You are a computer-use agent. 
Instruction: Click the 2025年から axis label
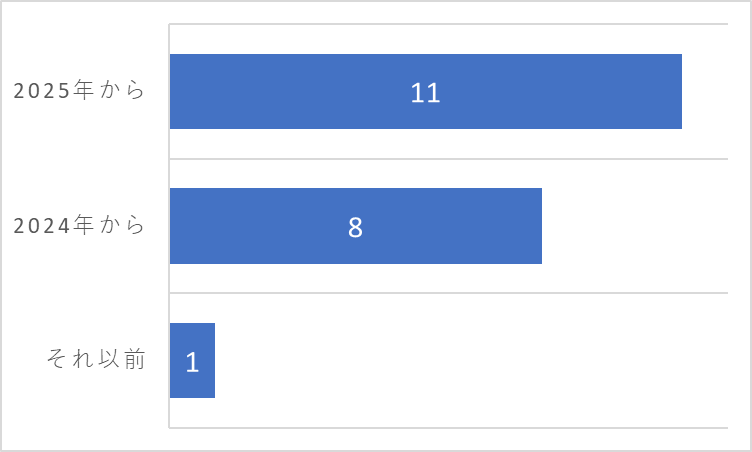79,90
